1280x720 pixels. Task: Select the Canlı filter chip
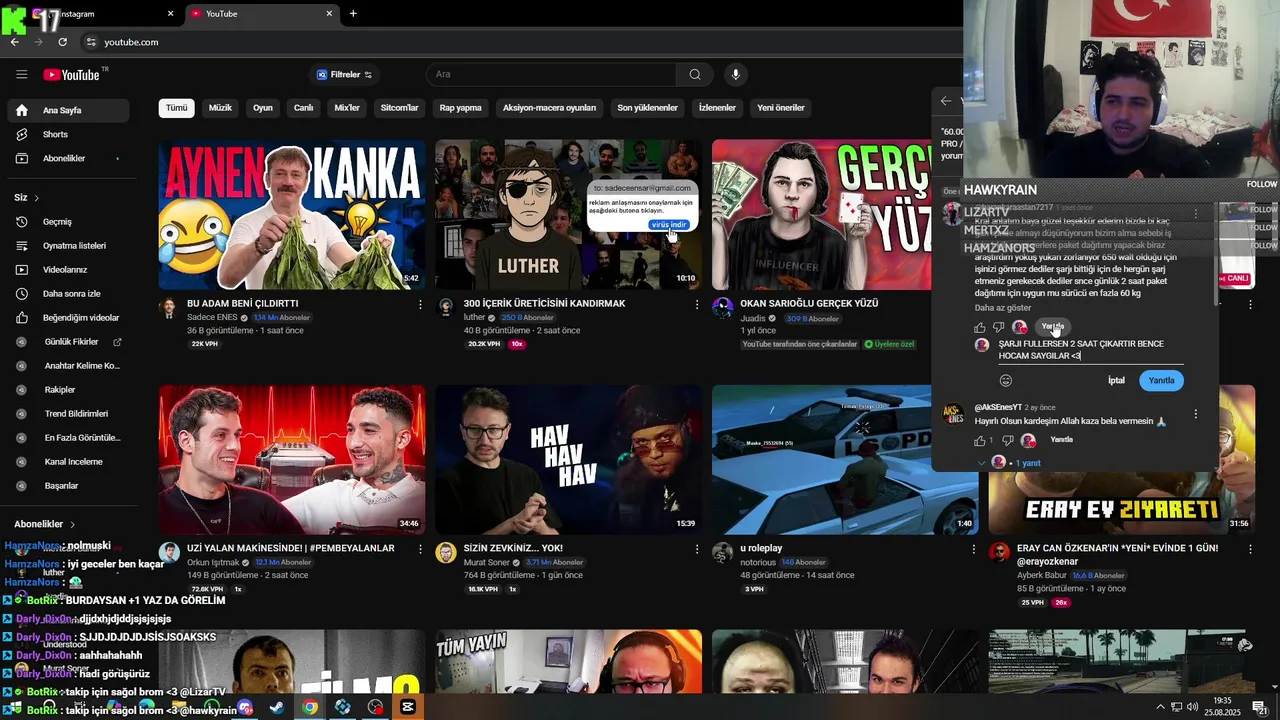303,108
